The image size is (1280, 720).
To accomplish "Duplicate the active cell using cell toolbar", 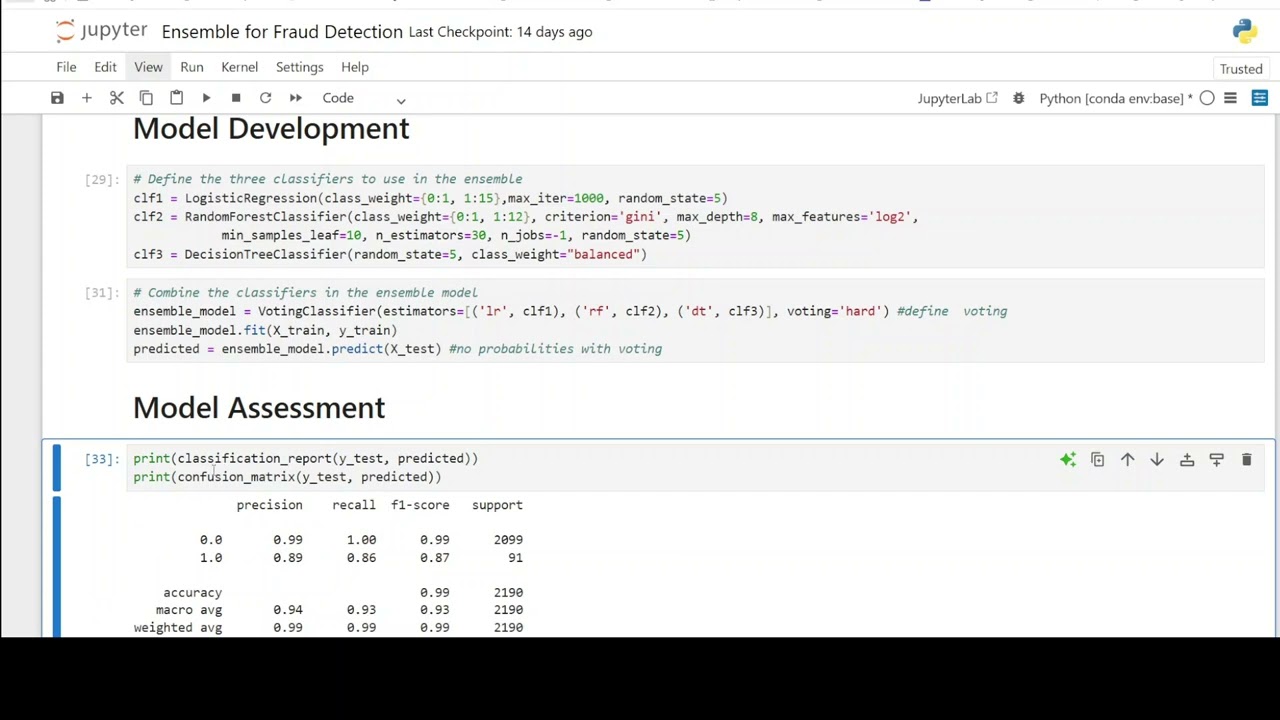I will point(1097,460).
